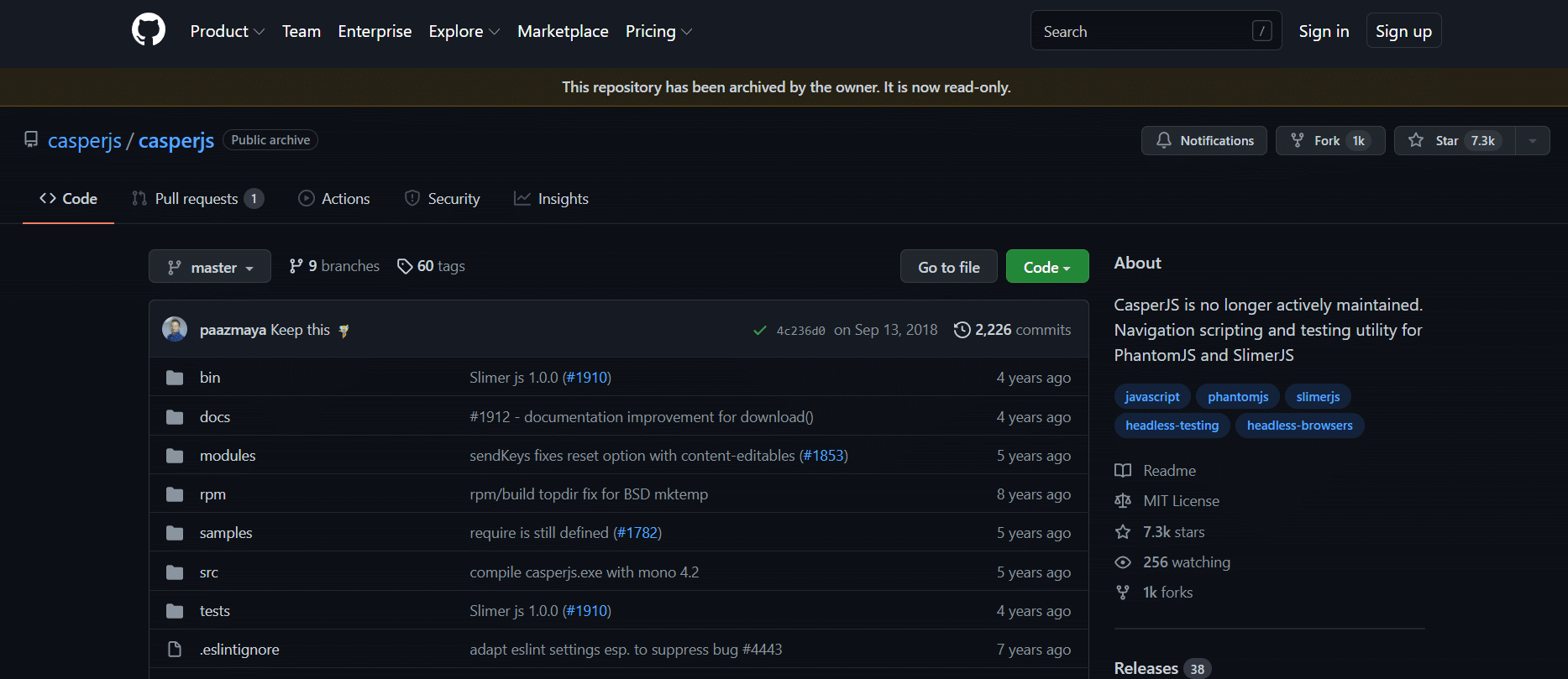
Task: Expand the Pricing menu
Action: [x=659, y=31]
